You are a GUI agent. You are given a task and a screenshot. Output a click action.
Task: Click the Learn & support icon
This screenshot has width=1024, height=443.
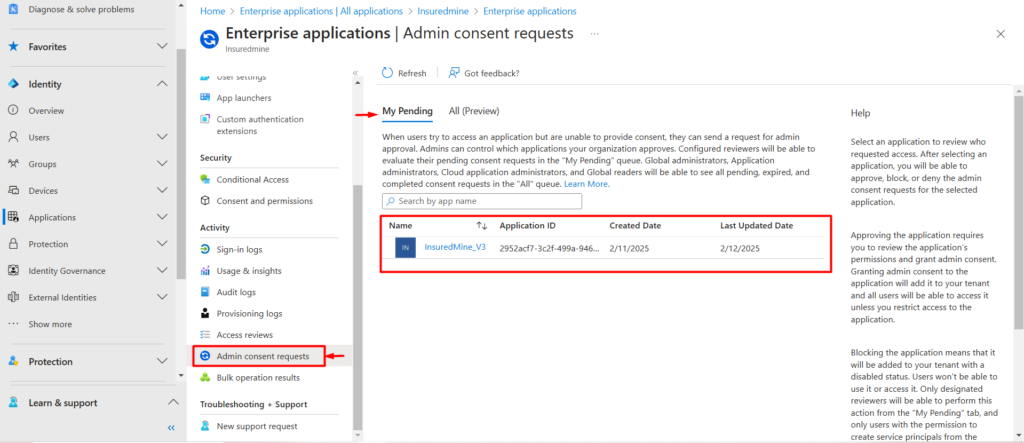click(x=13, y=402)
